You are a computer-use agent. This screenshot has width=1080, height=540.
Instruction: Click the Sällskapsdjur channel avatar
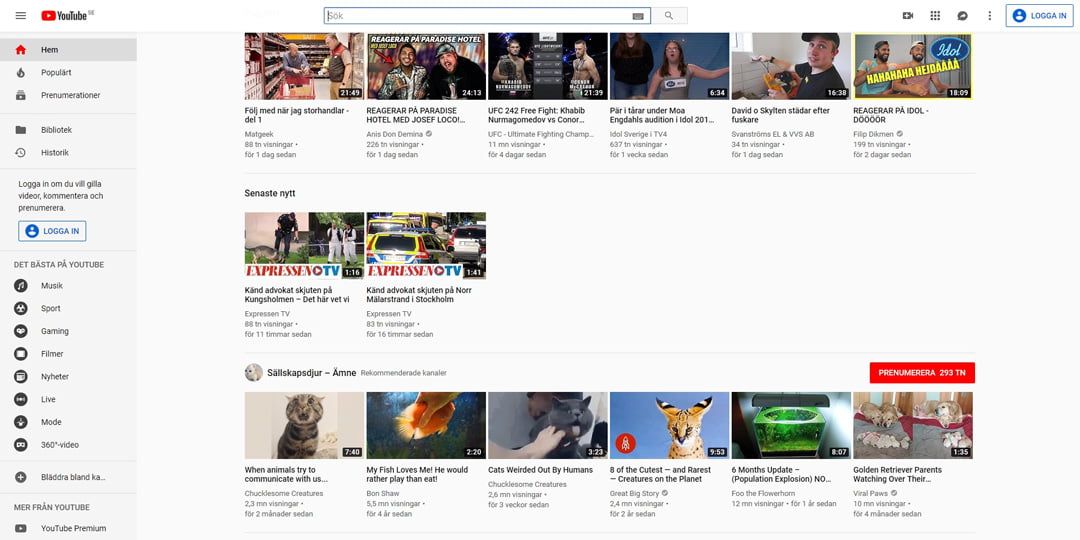point(253,373)
